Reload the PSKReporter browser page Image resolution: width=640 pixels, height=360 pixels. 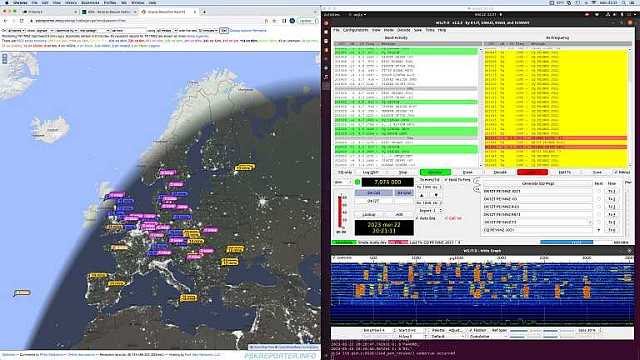pos(22,20)
